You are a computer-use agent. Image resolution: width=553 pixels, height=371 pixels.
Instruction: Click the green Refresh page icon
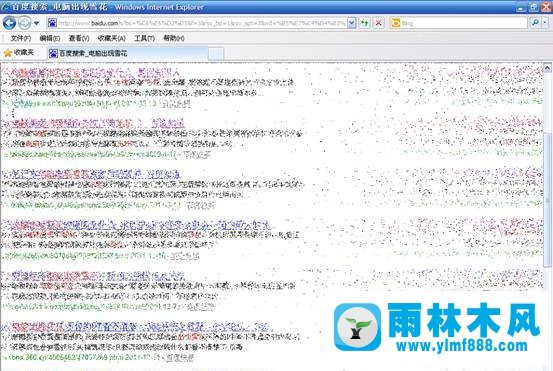click(x=364, y=23)
